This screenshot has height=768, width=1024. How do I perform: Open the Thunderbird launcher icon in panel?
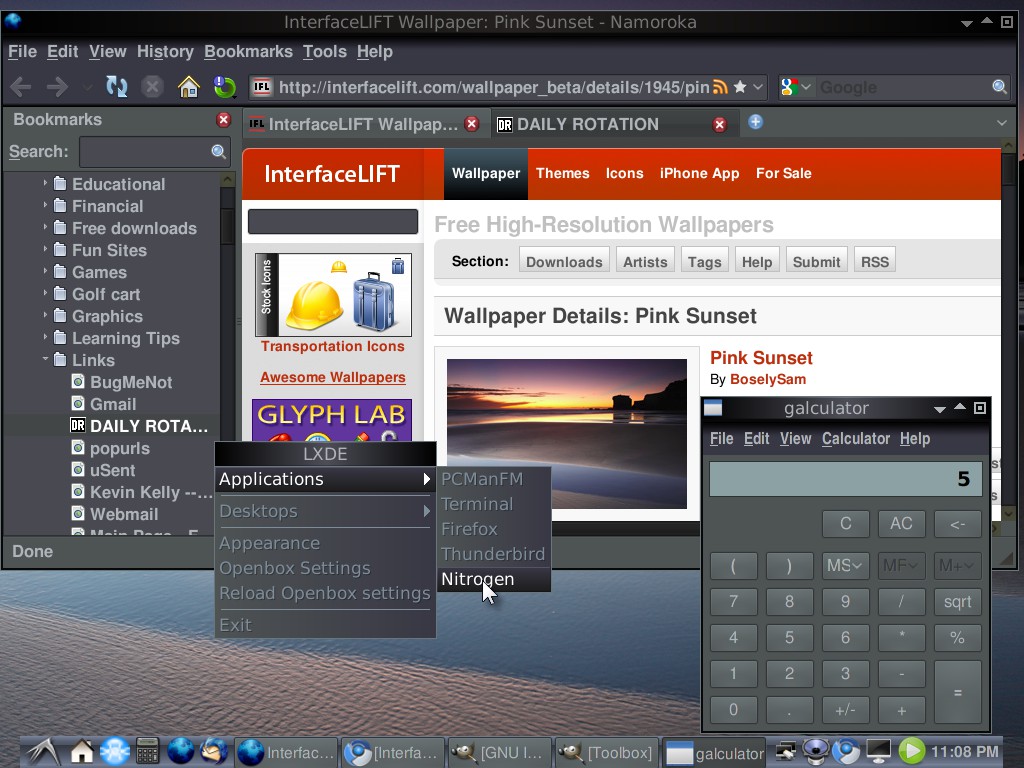tap(214, 751)
